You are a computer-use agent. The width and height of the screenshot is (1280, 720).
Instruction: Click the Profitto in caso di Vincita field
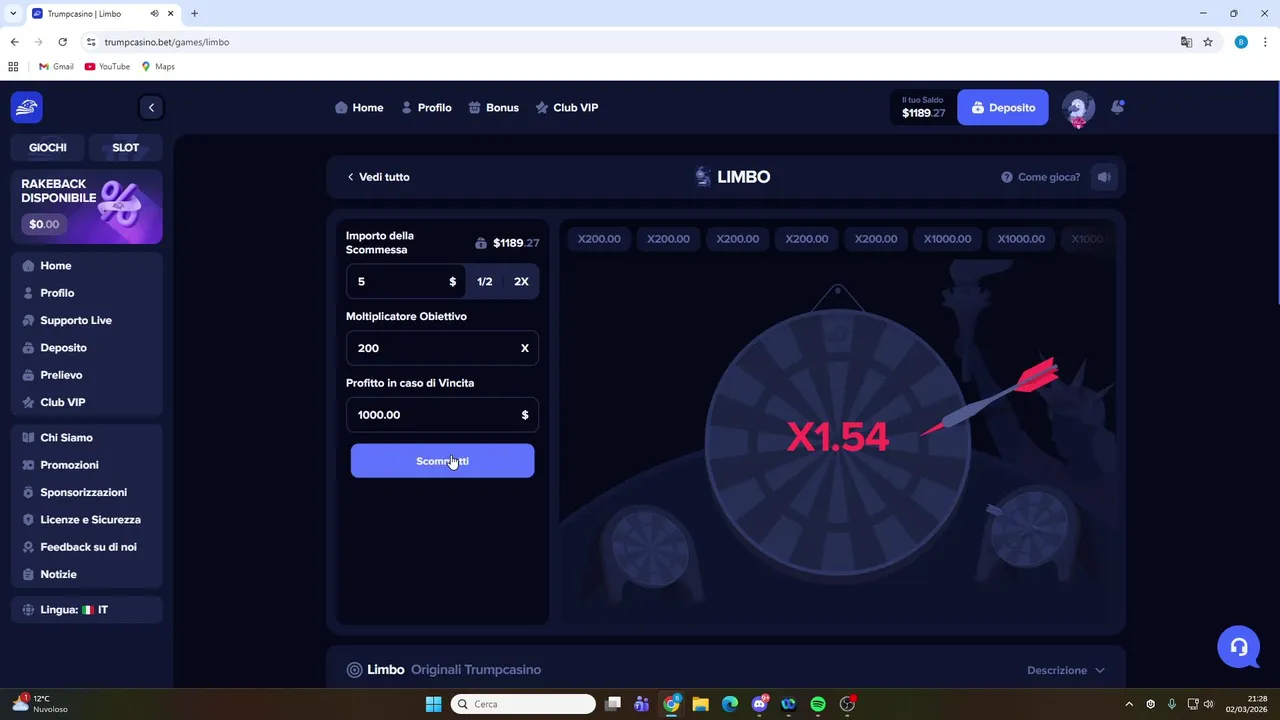click(x=442, y=415)
